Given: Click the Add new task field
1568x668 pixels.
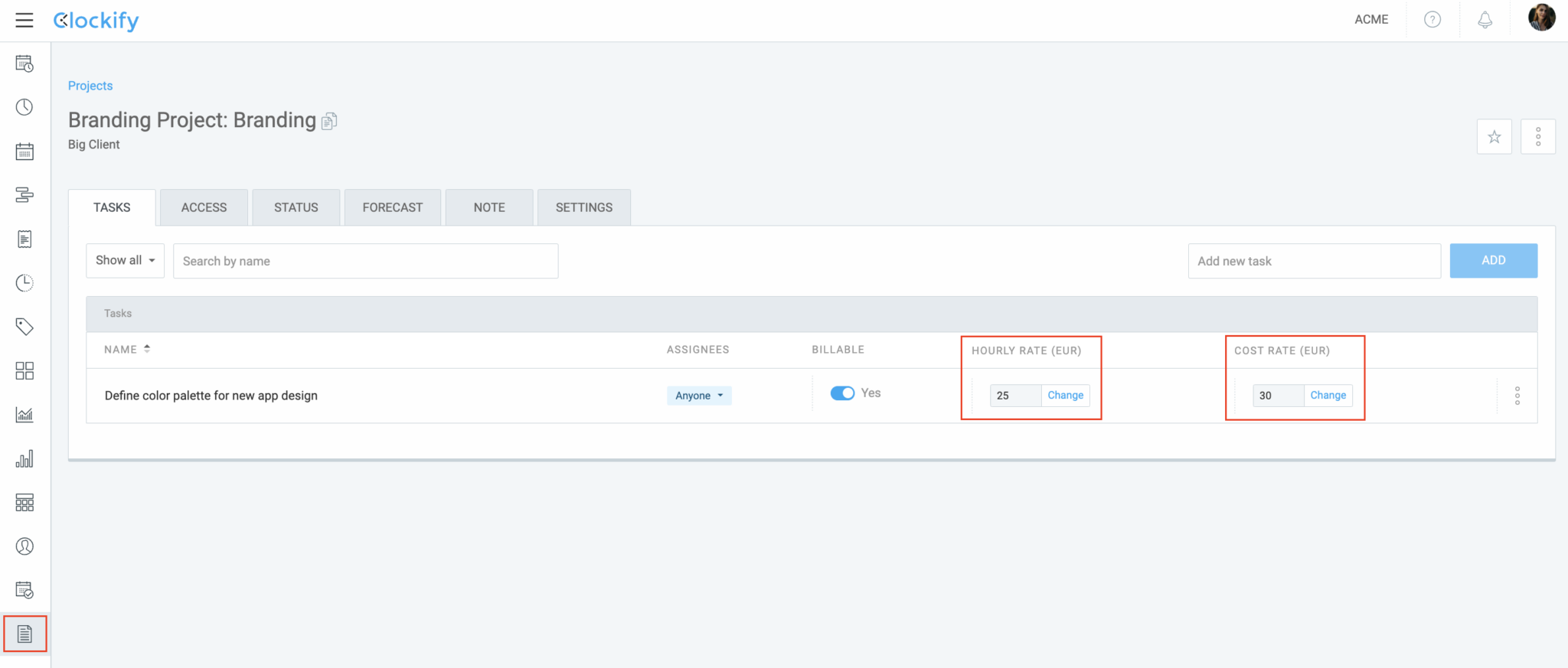Looking at the screenshot, I should [1314, 261].
